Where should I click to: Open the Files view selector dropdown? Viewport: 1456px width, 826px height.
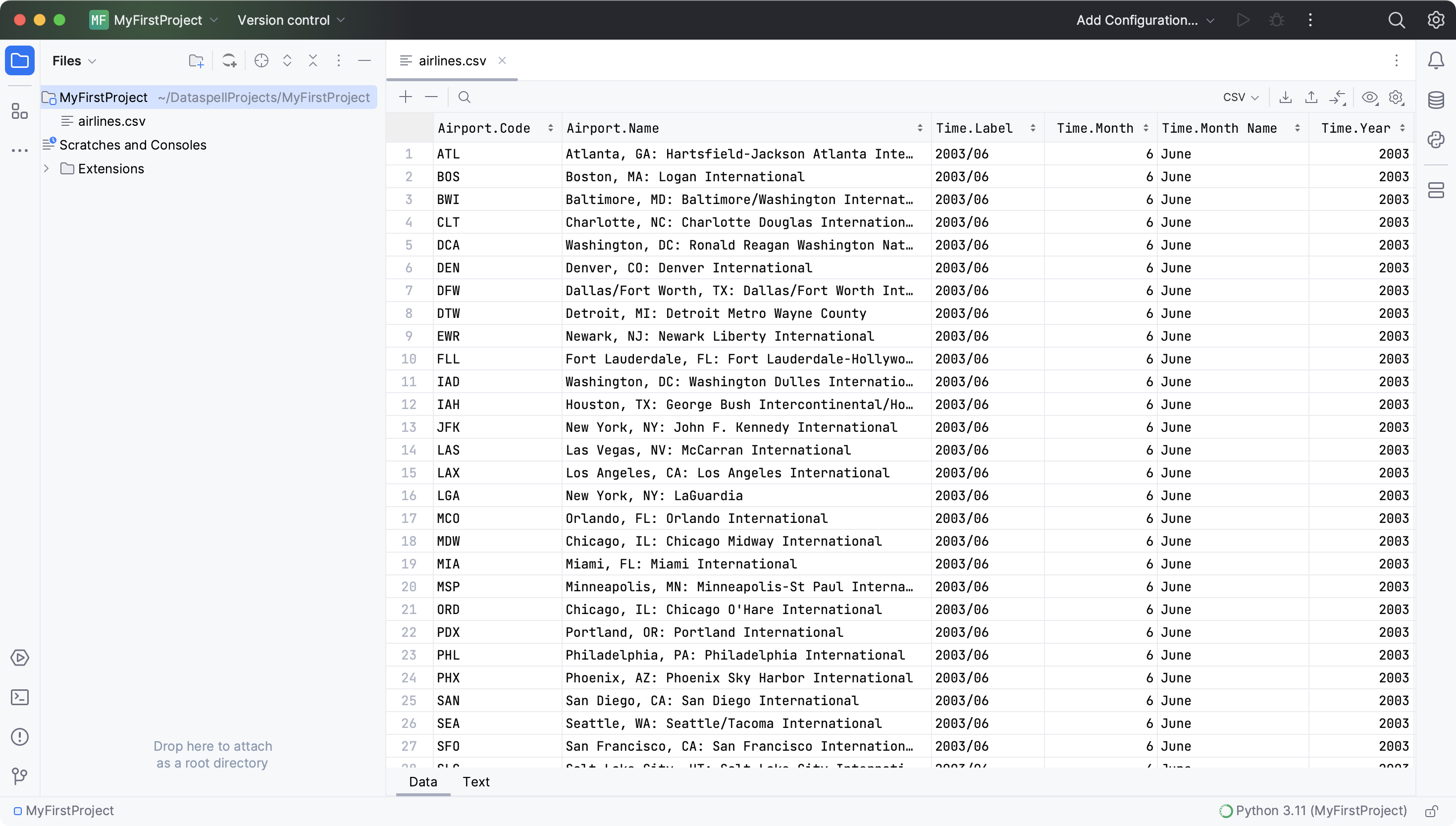[74, 61]
